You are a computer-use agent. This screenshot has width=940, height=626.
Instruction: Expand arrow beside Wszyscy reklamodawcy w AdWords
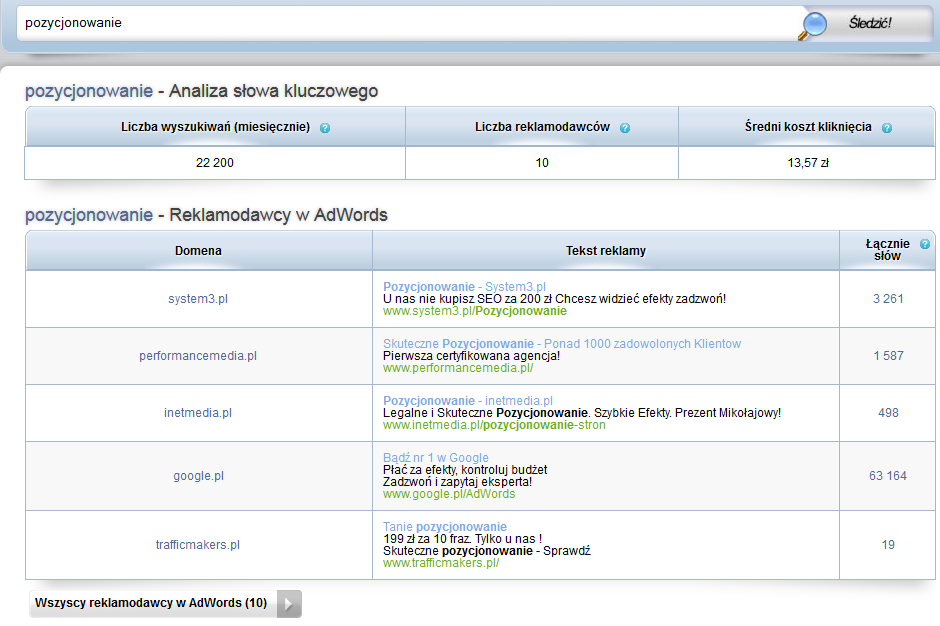(x=288, y=604)
